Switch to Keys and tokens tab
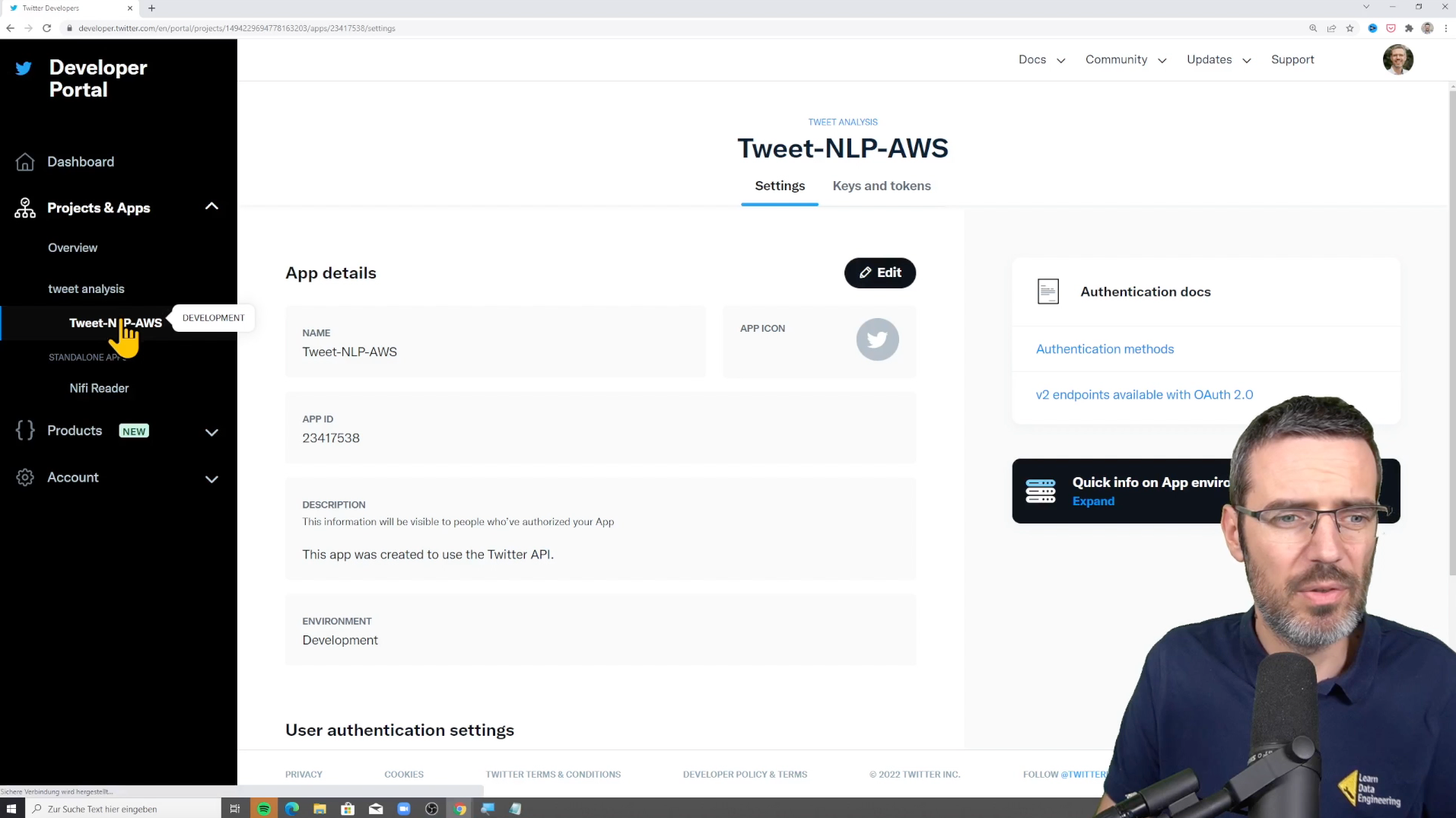The image size is (1456, 818). pyautogui.click(x=882, y=186)
